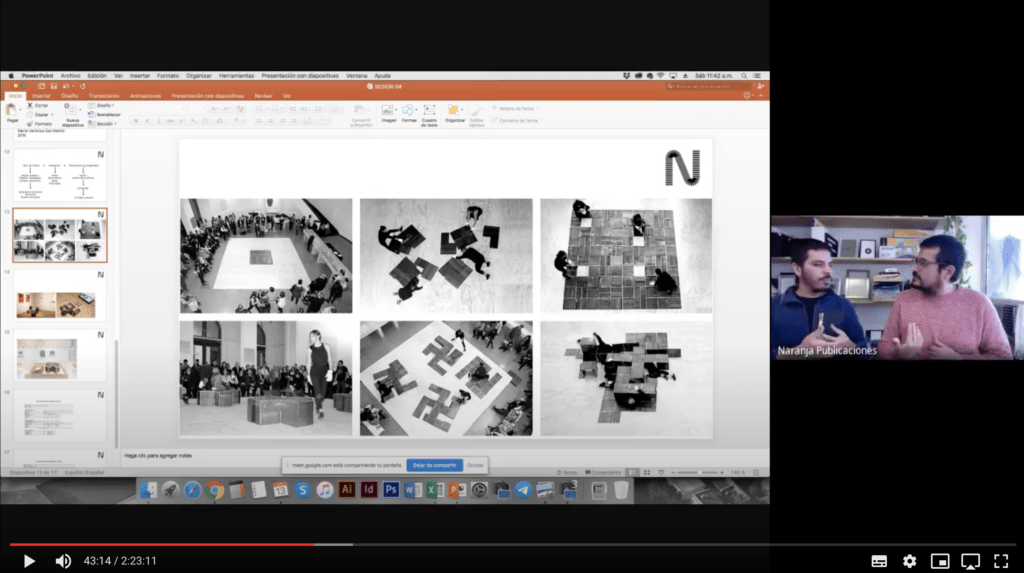Open Illustrator from the Dock
1024x573 pixels.
[x=347, y=490]
